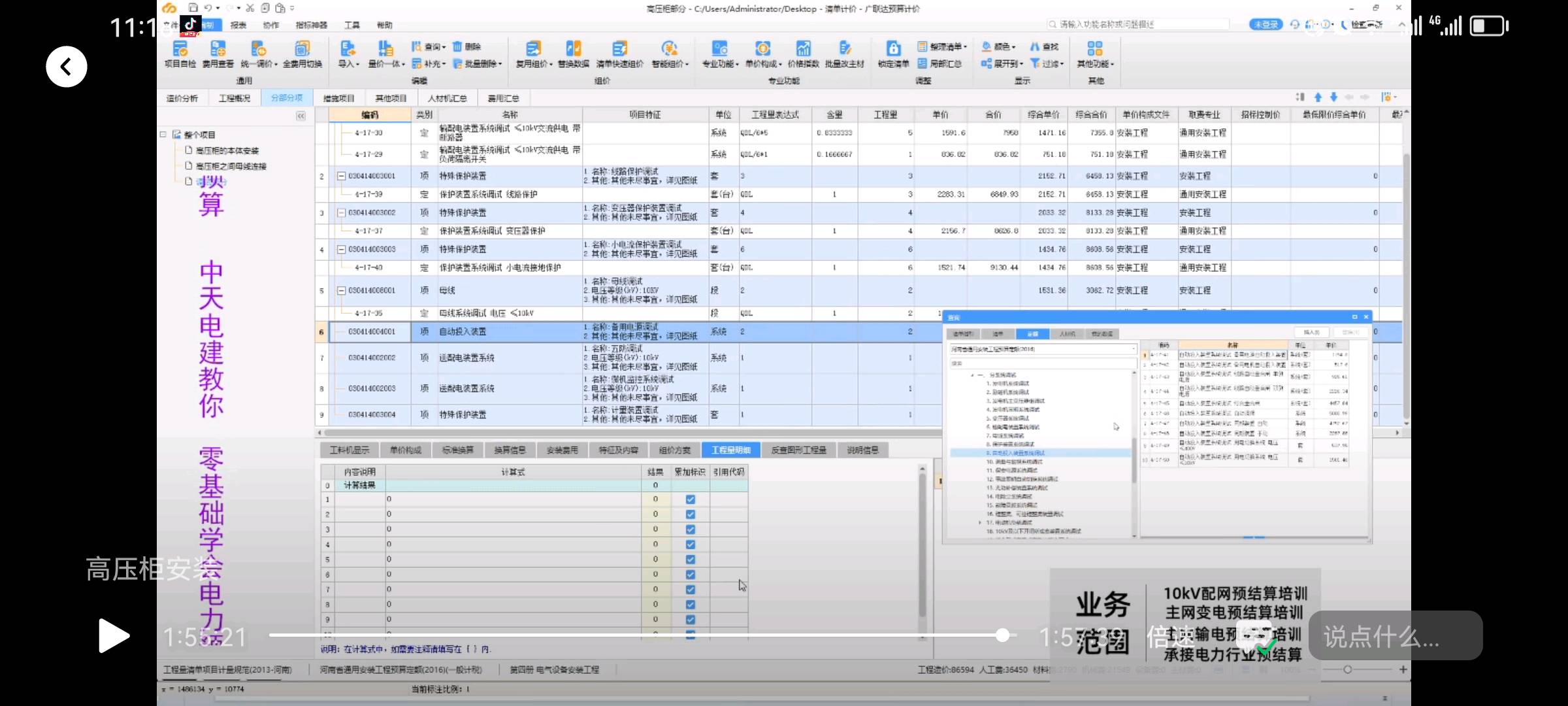Open the 过滤 filter dropdown
This screenshot has height=706, width=1568.
1047,63
